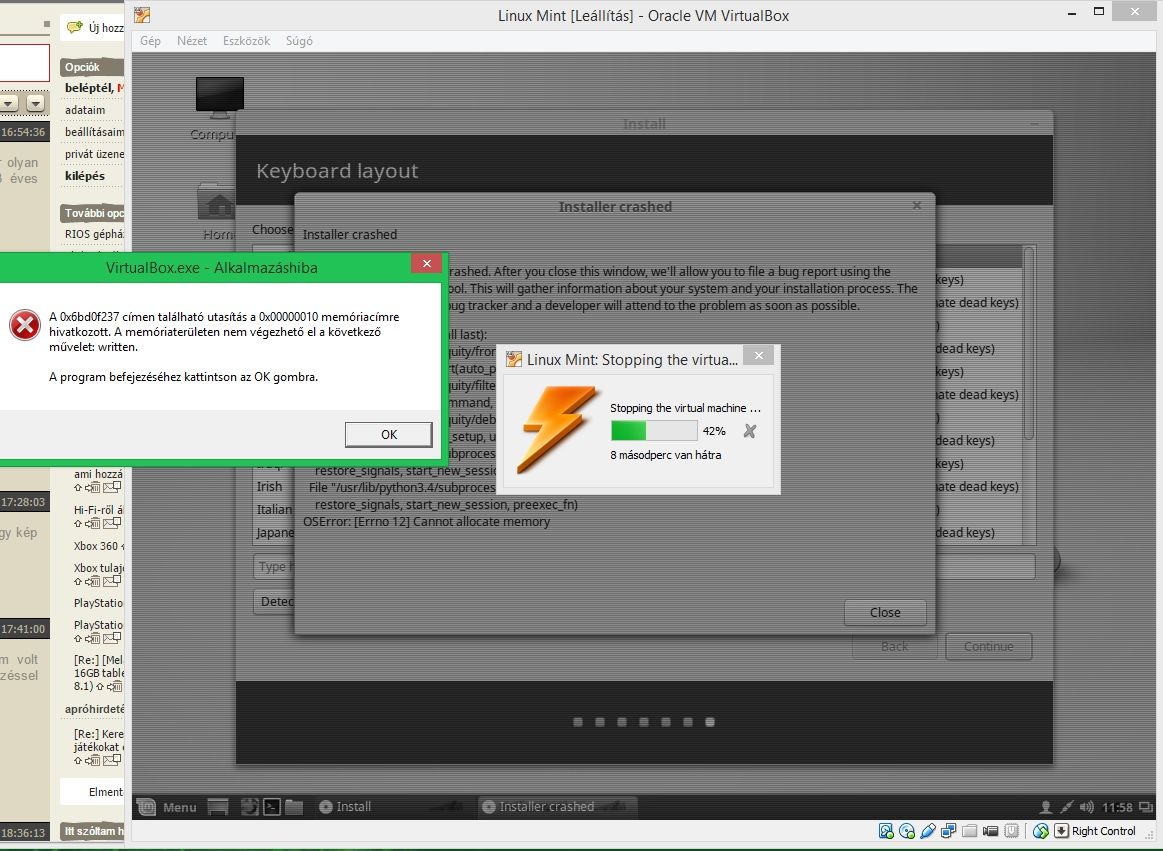The height and width of the screenshot is (851, 1163).
Task: Click the Home folder desktop icon
Action: 216,203
